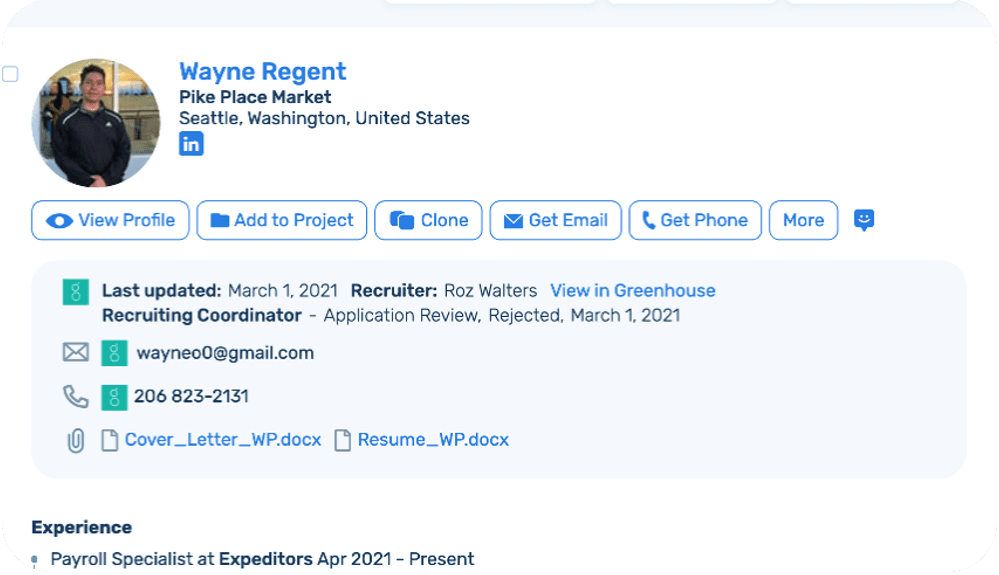This screenshot has height=575, width=999.
Task: Download the Resume_WP.docx file
Action: point(432,440)
